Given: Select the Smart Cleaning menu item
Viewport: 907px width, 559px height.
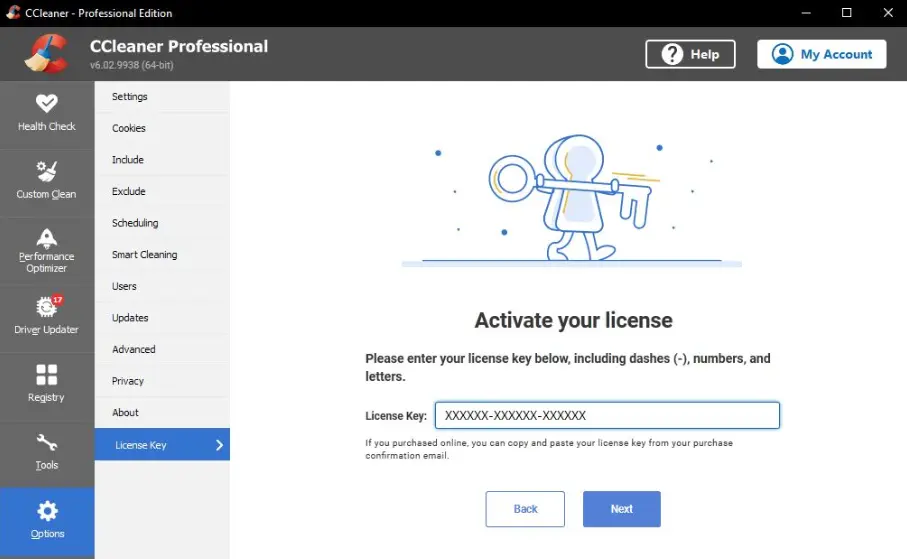Looking at the screenshot, I should [163, 255].
